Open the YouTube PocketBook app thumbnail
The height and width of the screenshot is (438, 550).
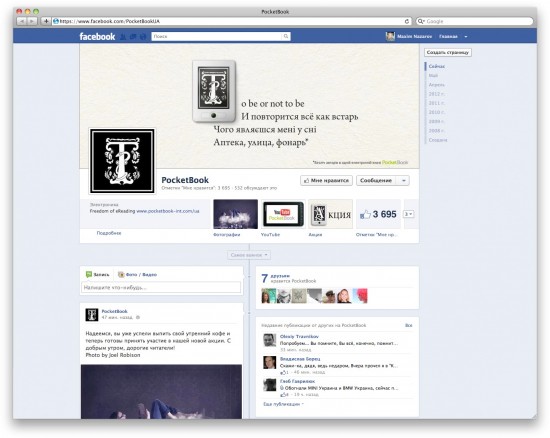[283, 214]
